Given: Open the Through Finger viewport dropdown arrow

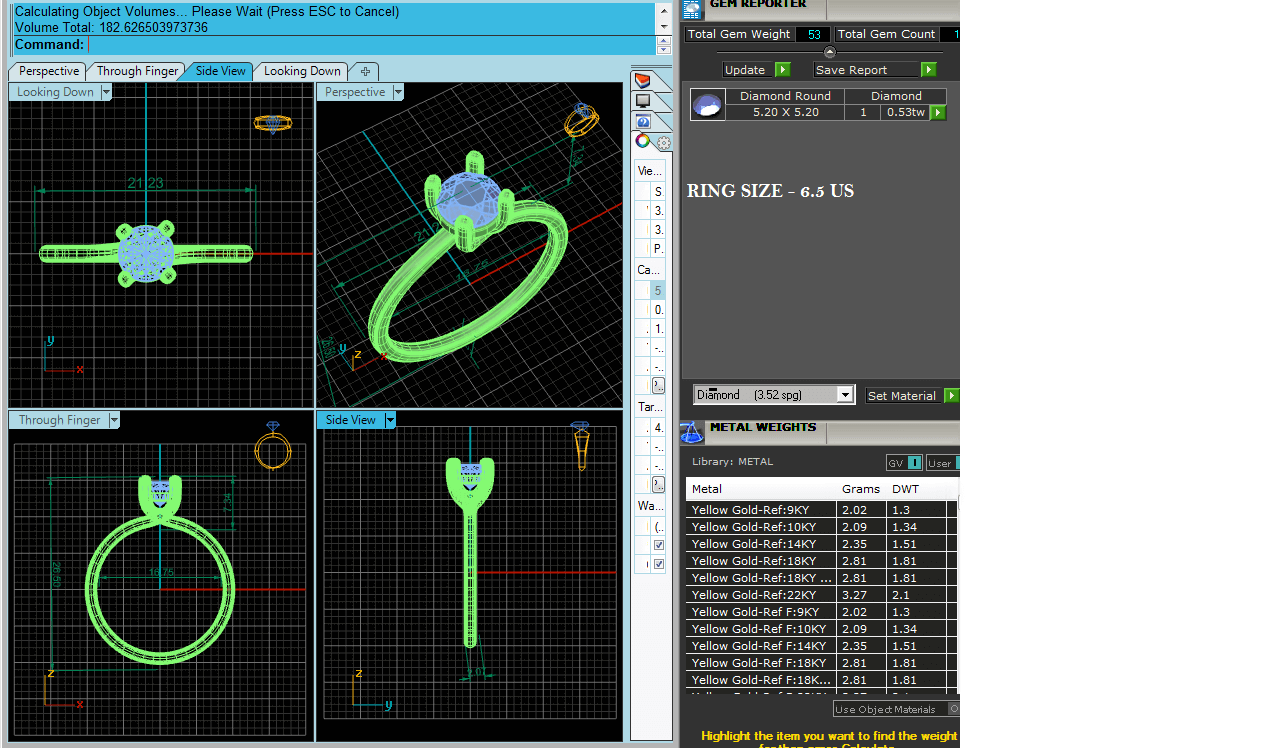Looking at the screenshot, I should pyautogui.click(x=114, y=420).
